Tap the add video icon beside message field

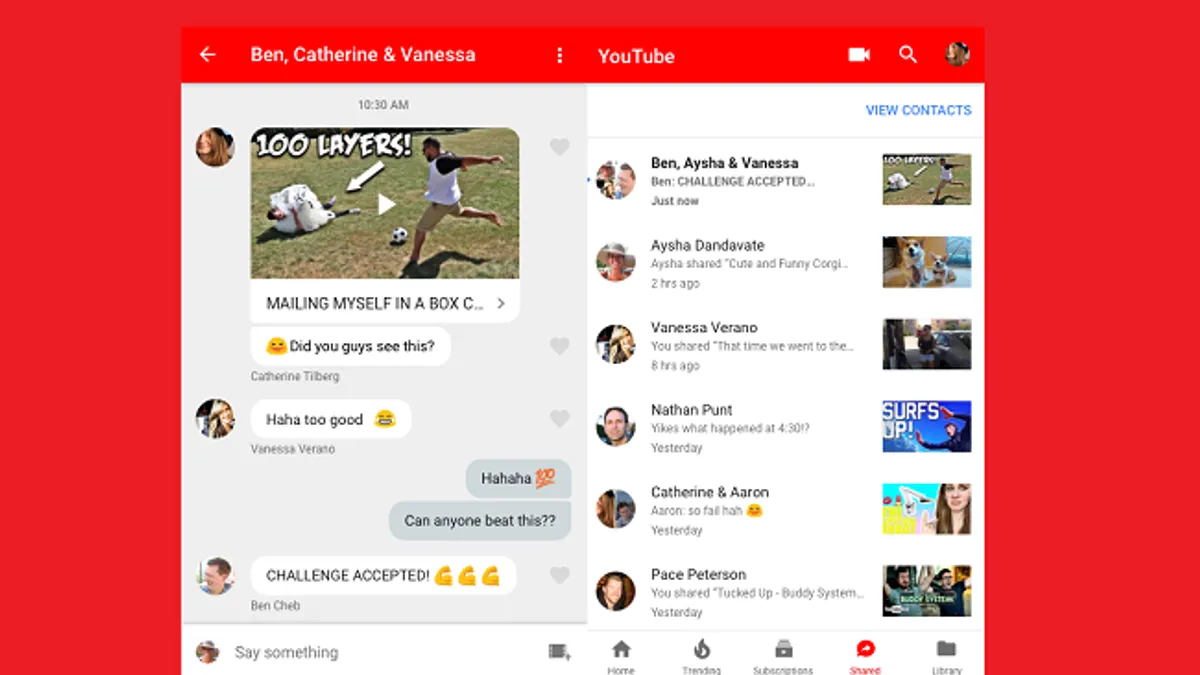pyautogui.click(x=560, y=652)
